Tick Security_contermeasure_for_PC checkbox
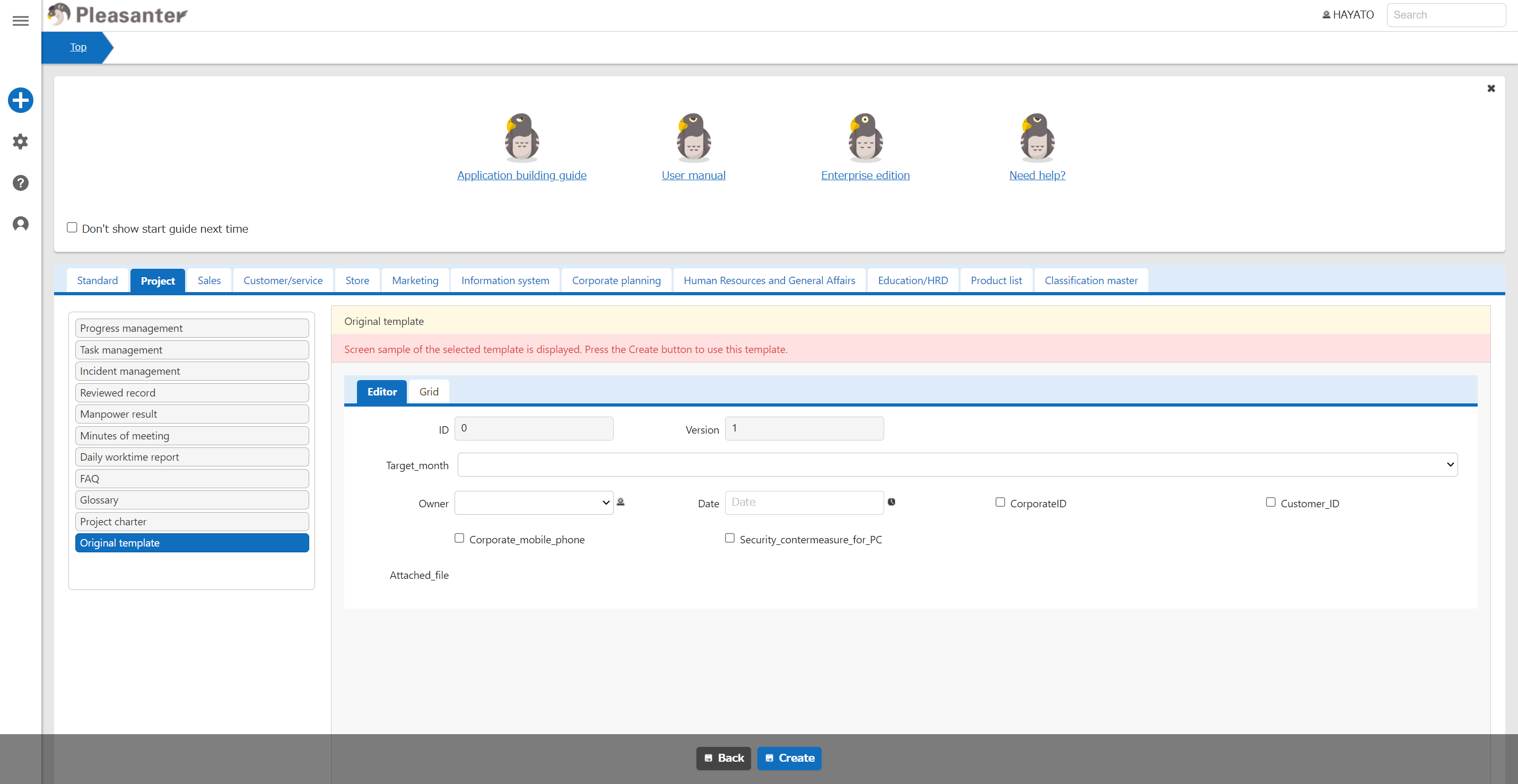Screen dimensions: 1518x784 pos(729,538)
